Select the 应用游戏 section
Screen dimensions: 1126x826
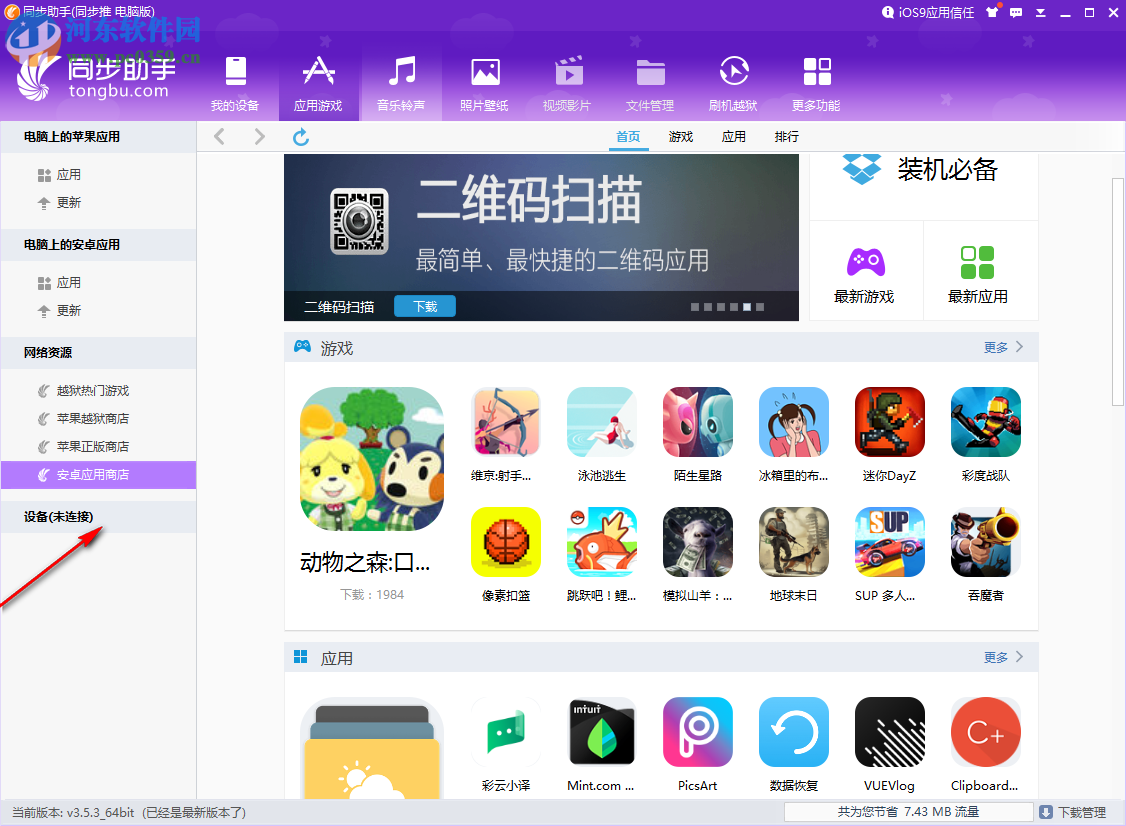pos(318,82)
